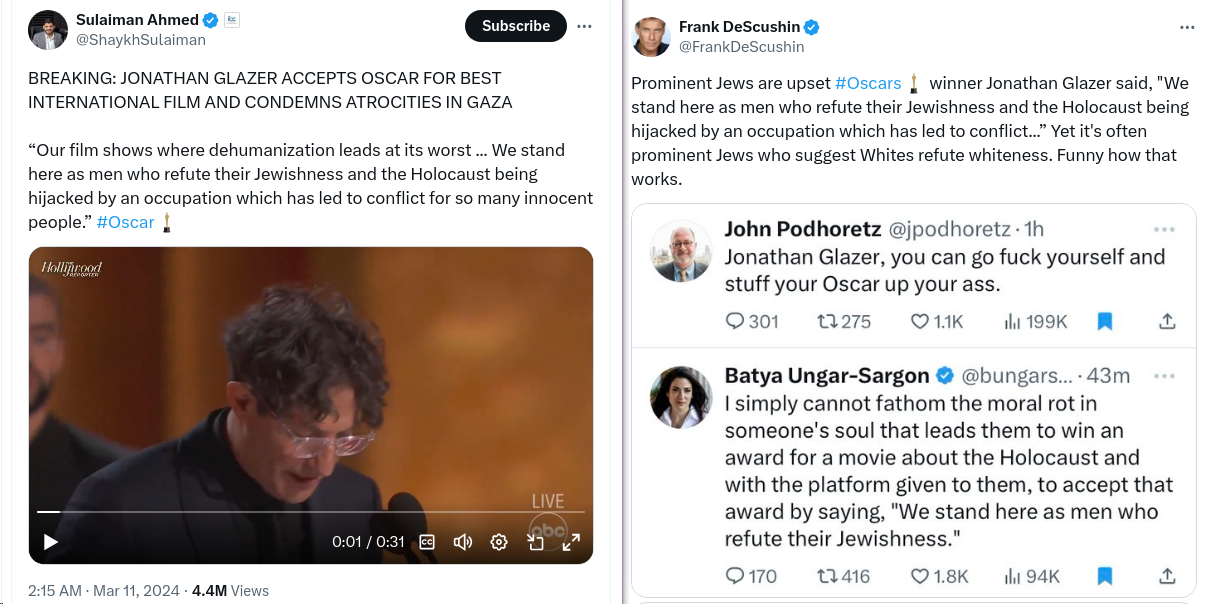Image resolution: width=1212 pixels, height=604 pixels.
Task: Subscribe to Sulaiman Ahmed
Action: point(516,26)
